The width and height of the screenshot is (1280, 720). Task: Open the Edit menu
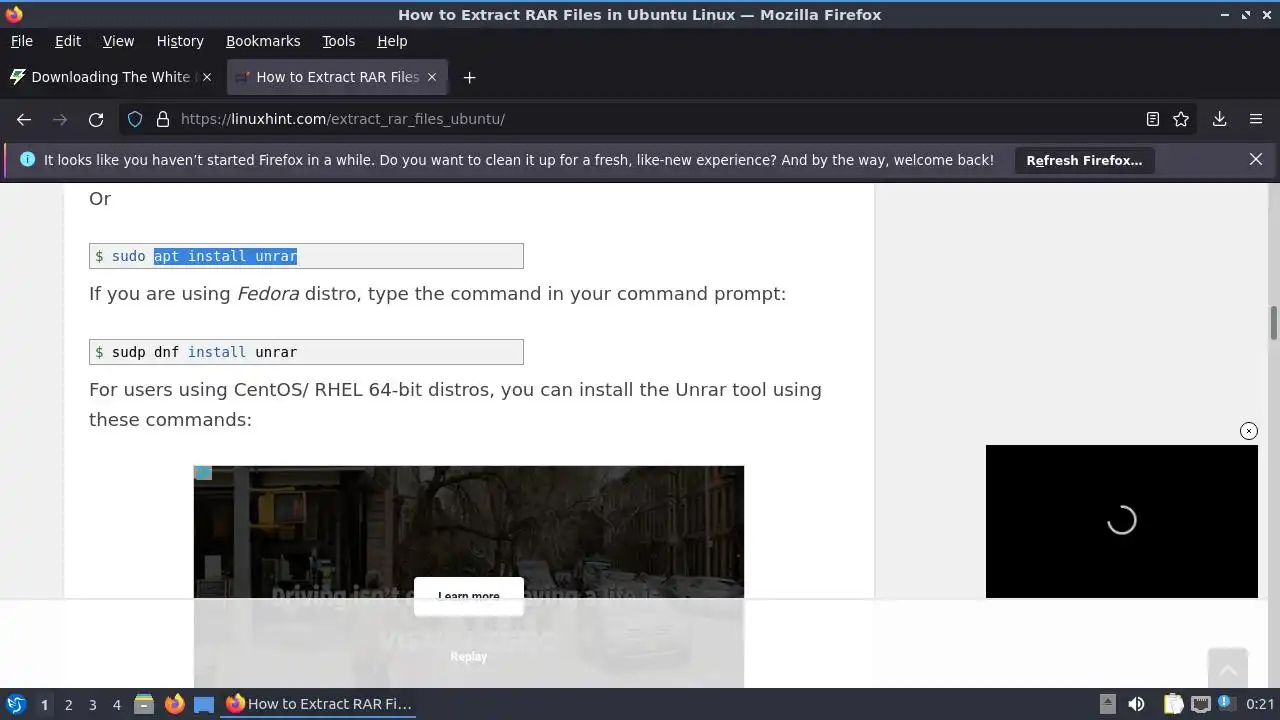click(68, 41)
